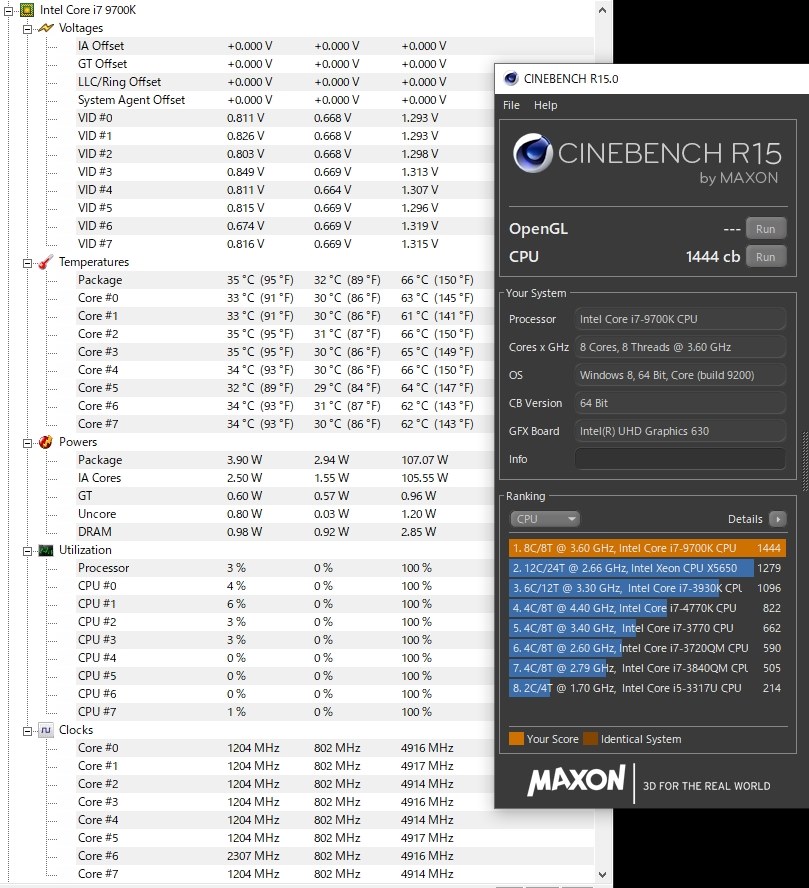This screenshot has height=888, width=809.
Task: Click the Identical System brown swatch
Action: click(590, 738)
